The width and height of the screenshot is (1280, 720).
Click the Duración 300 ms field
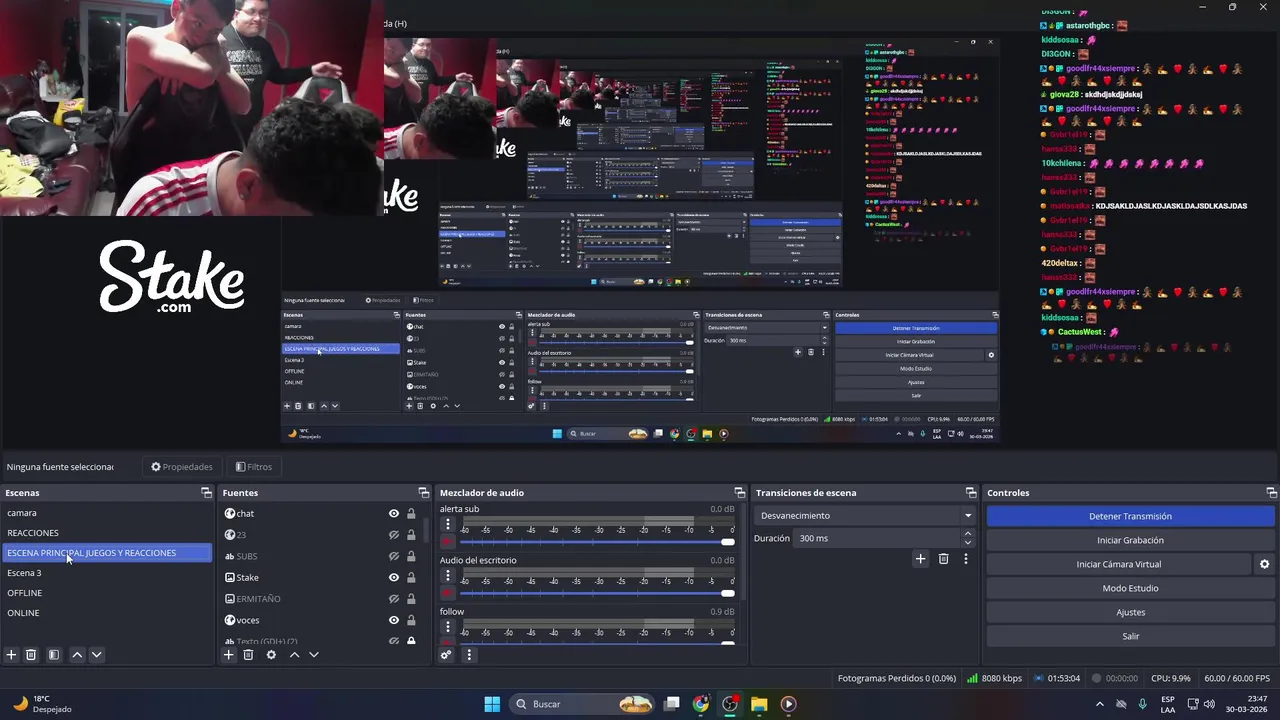point(877,538)
